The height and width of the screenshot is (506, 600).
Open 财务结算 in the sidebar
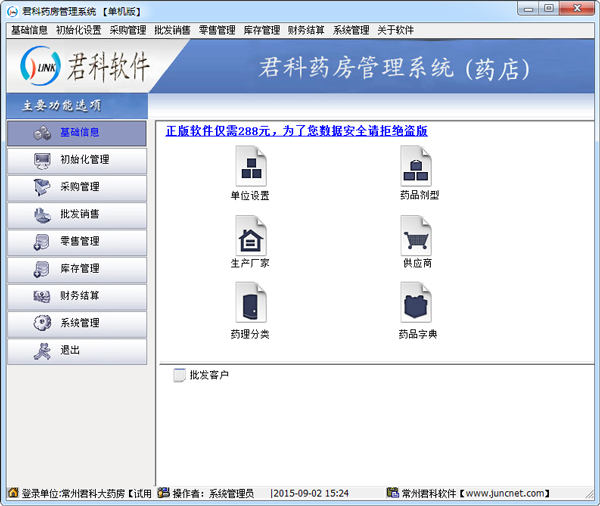tap(77, 296)
